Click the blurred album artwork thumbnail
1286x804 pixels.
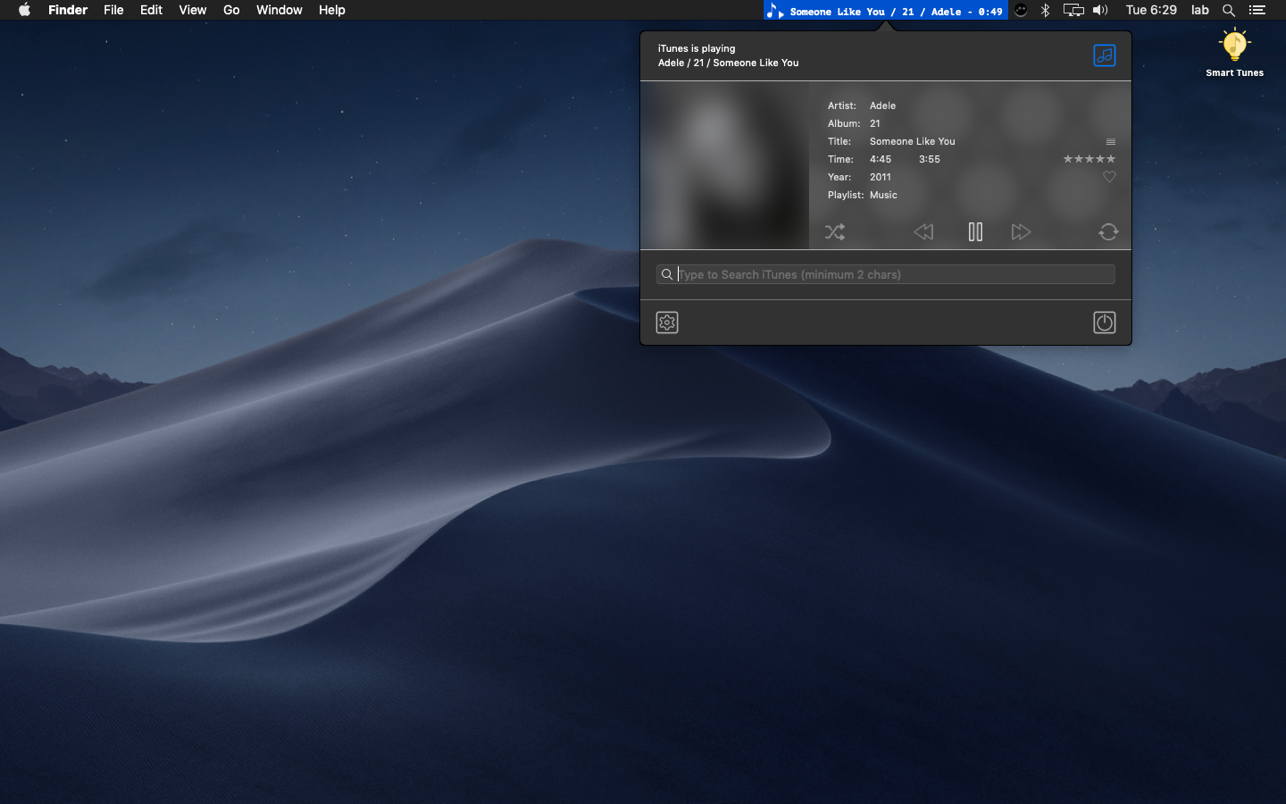pyautogui.click(x=724, y=165)
